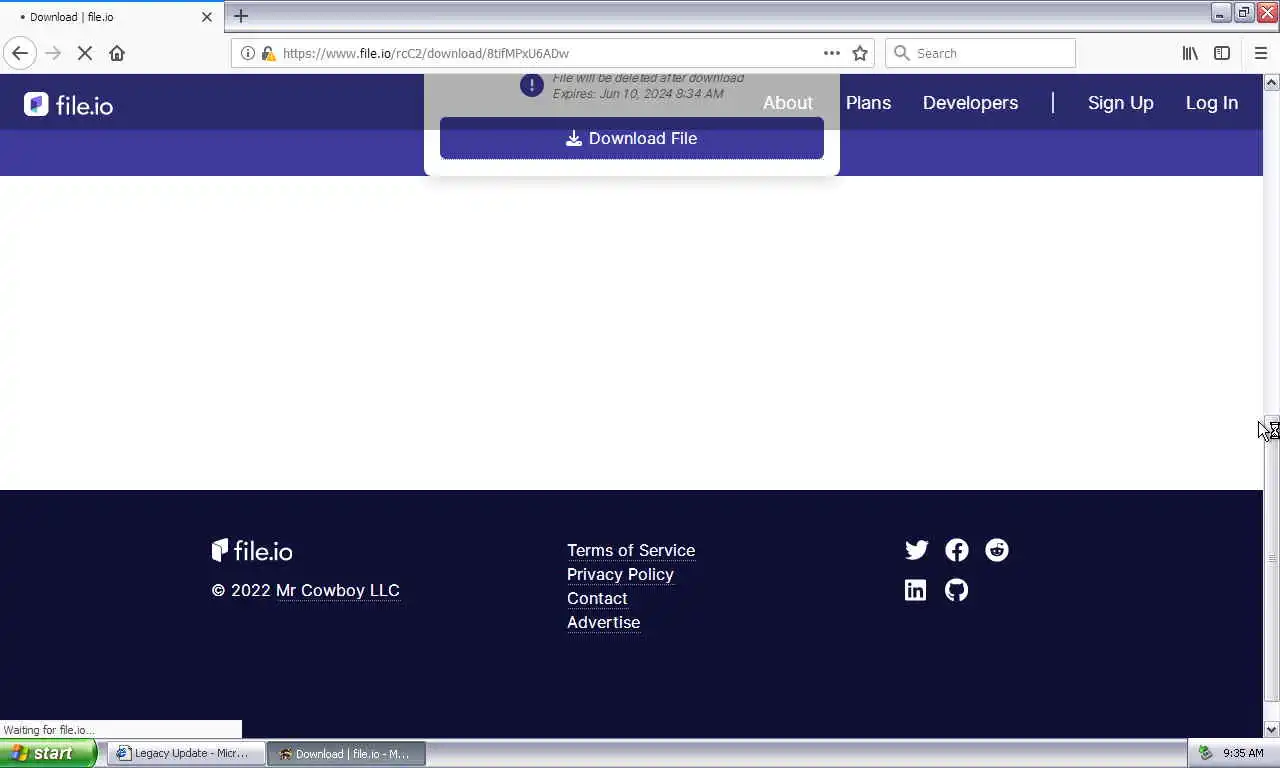1280x768 pixels.
Task: Go back with the browser back arrow
Action: coord(20,53)
